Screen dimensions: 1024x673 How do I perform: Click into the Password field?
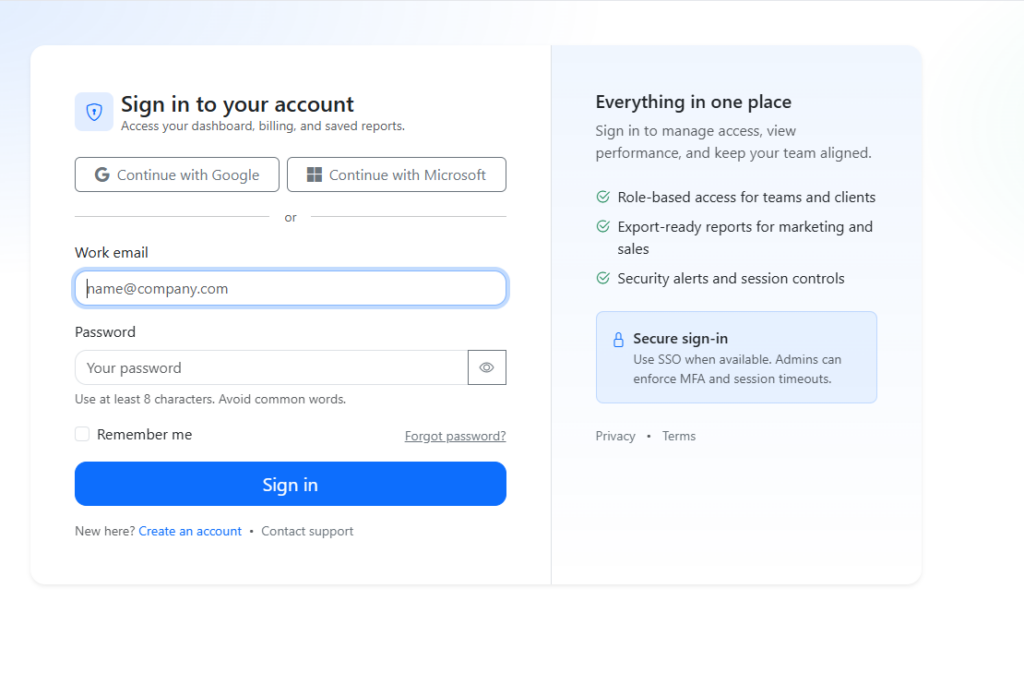(x=271, y=368)
